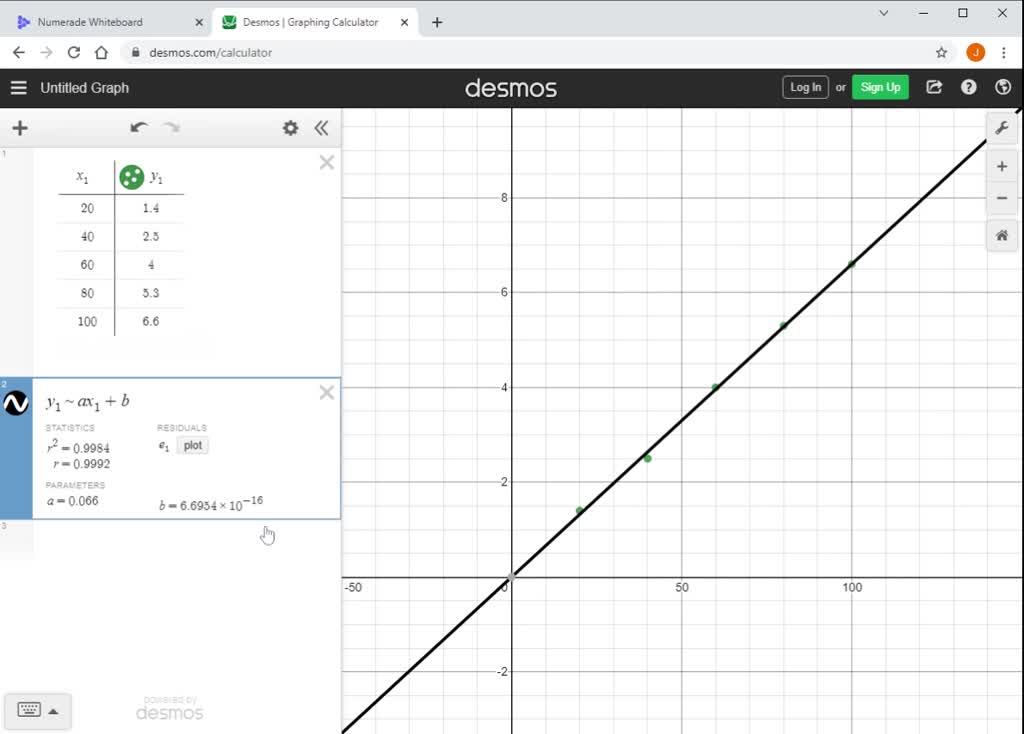Open the share graph icon
This screenshot has width=1024, height=734.
point(934,87)
